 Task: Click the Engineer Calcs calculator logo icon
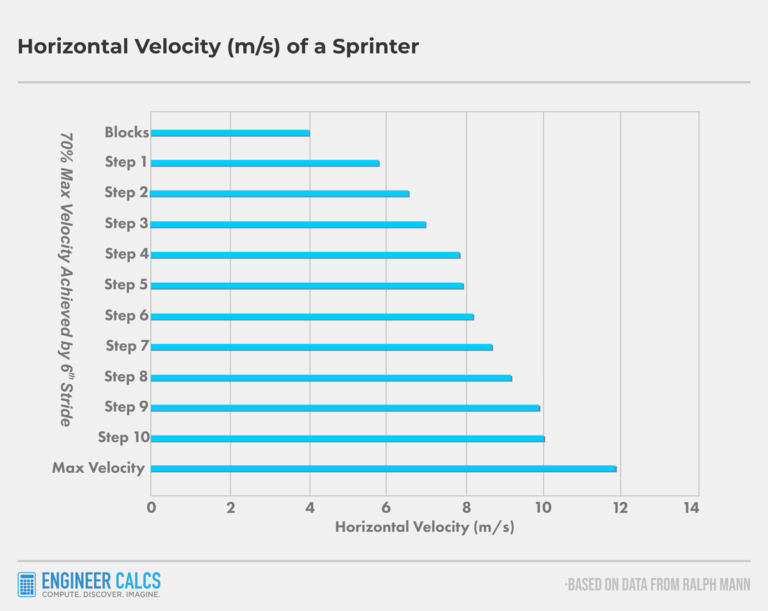pos(27,584)
